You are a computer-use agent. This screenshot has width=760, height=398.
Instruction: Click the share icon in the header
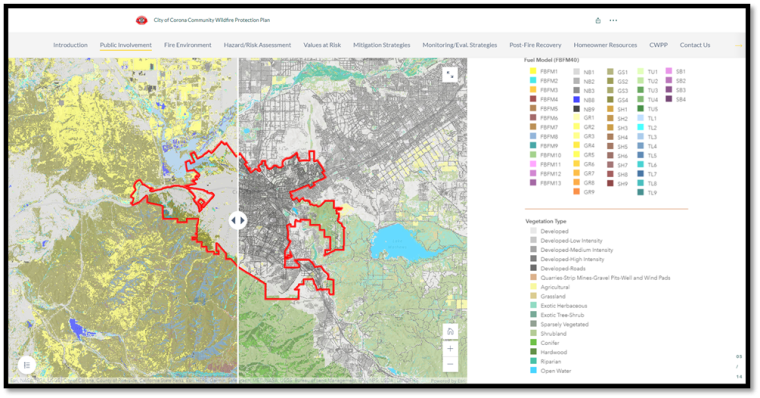coord(598,20)
